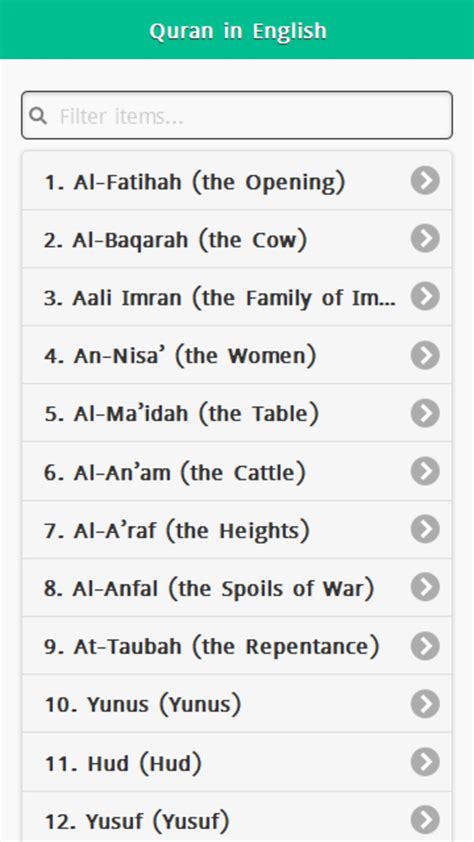Select 1. Al-Fatihah (the Opening) text
The image size is (474, 842).
(194, 182)
